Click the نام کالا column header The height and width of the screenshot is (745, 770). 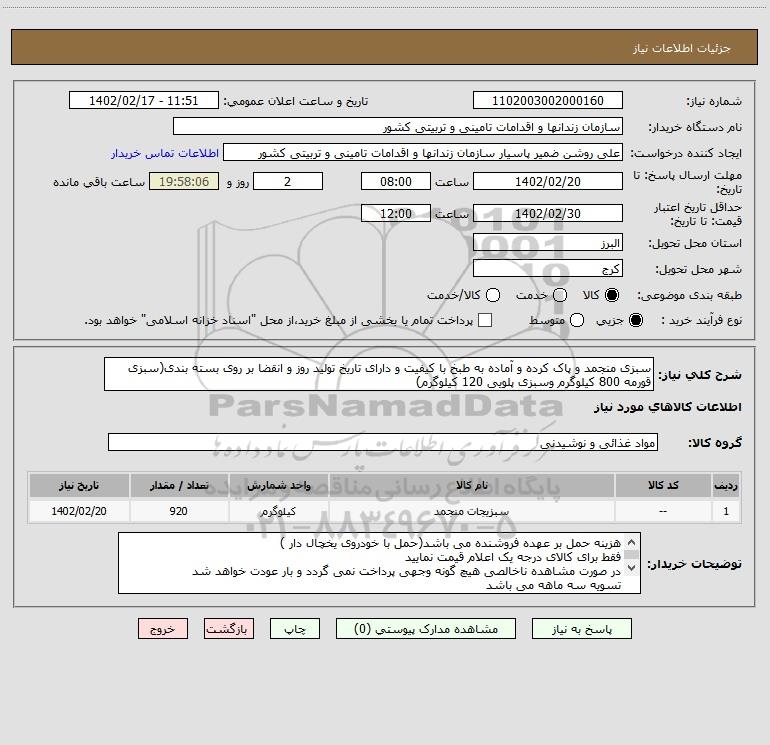(x=472, y=485)
